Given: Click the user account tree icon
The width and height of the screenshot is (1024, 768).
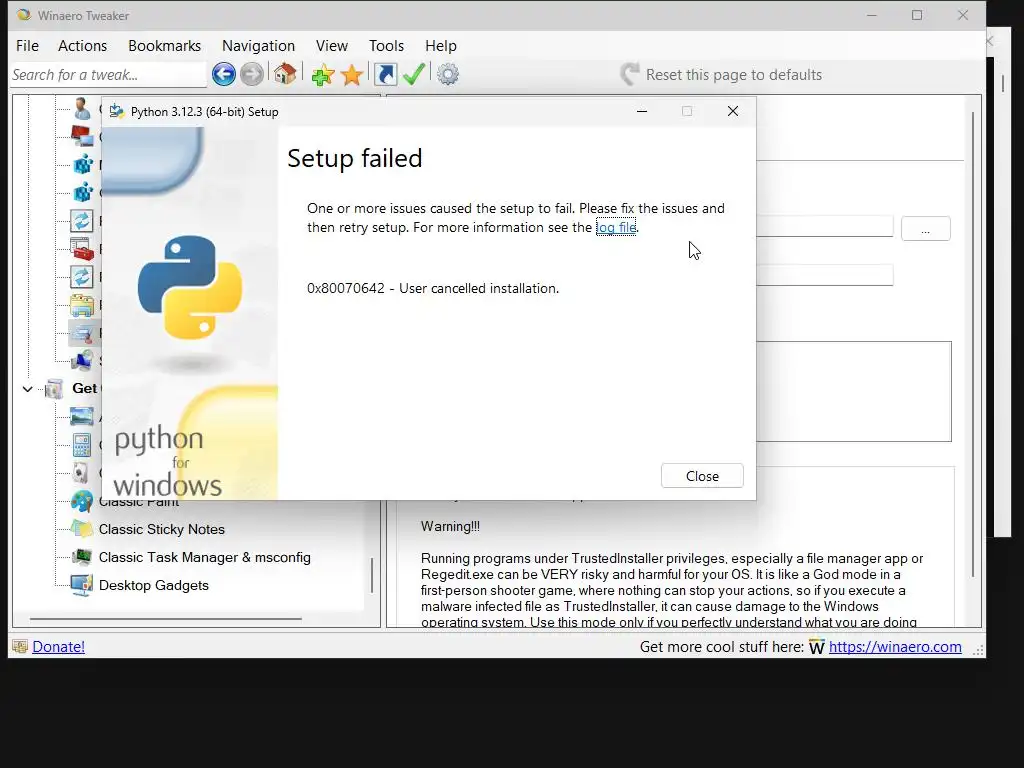Looking at the screenshot, I should (x=82, y=108).
